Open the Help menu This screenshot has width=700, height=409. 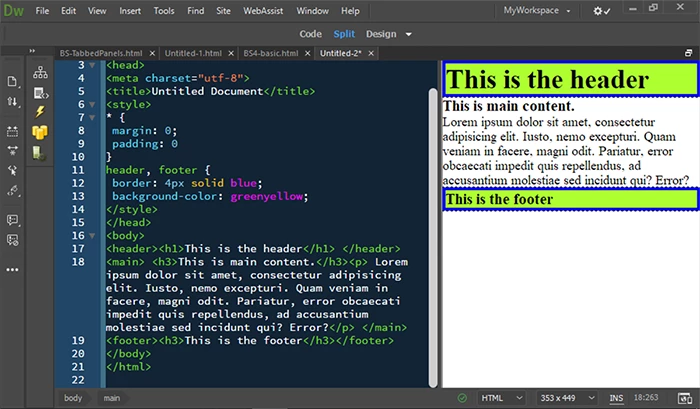click(x=350, y=11)
